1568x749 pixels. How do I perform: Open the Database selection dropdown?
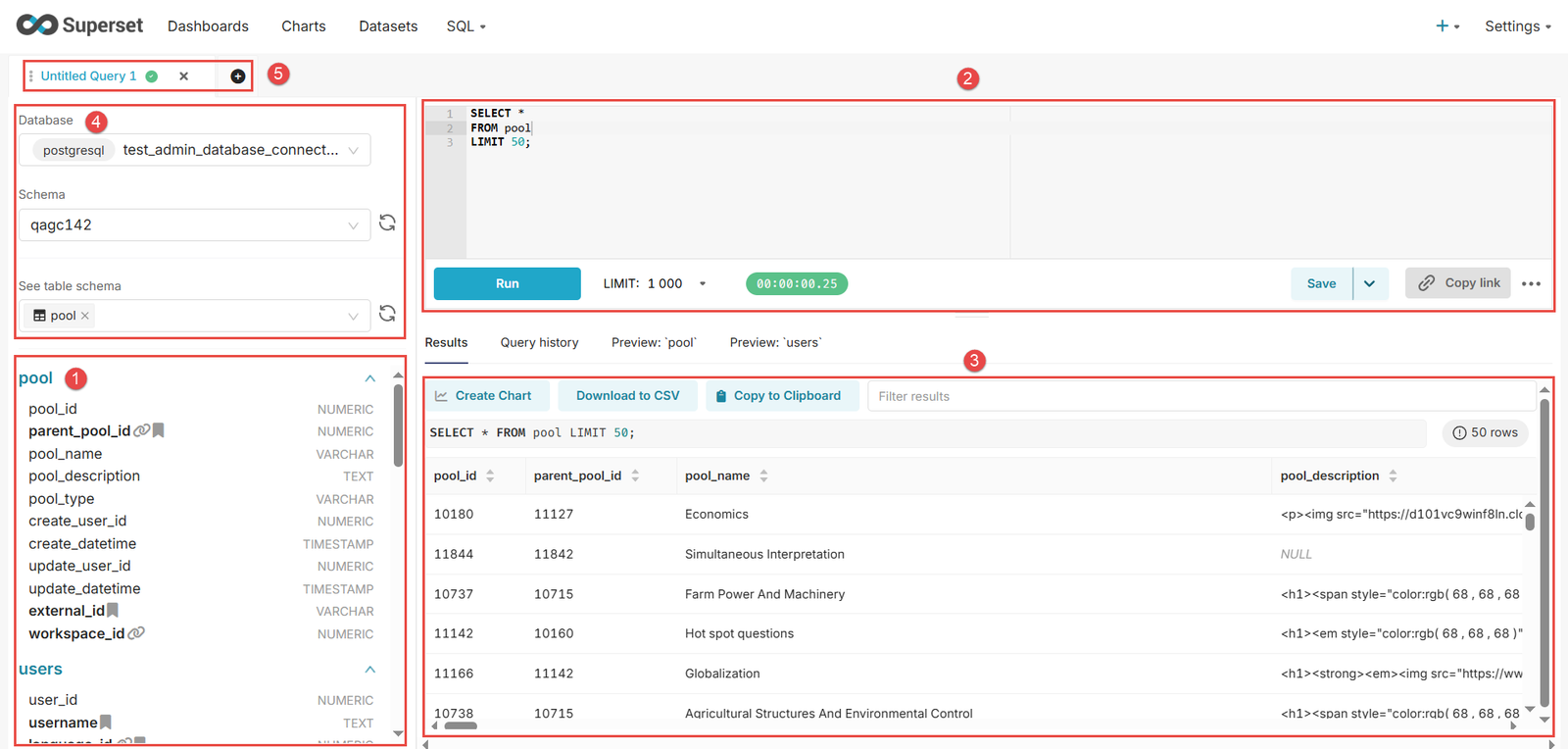[194, 150]
